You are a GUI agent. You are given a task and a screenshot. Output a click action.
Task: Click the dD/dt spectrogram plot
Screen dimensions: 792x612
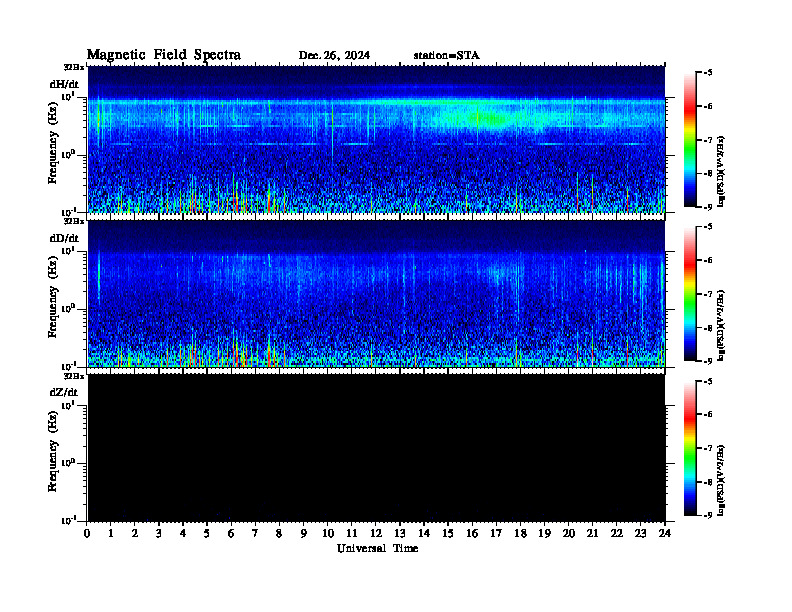coord(376,294)
